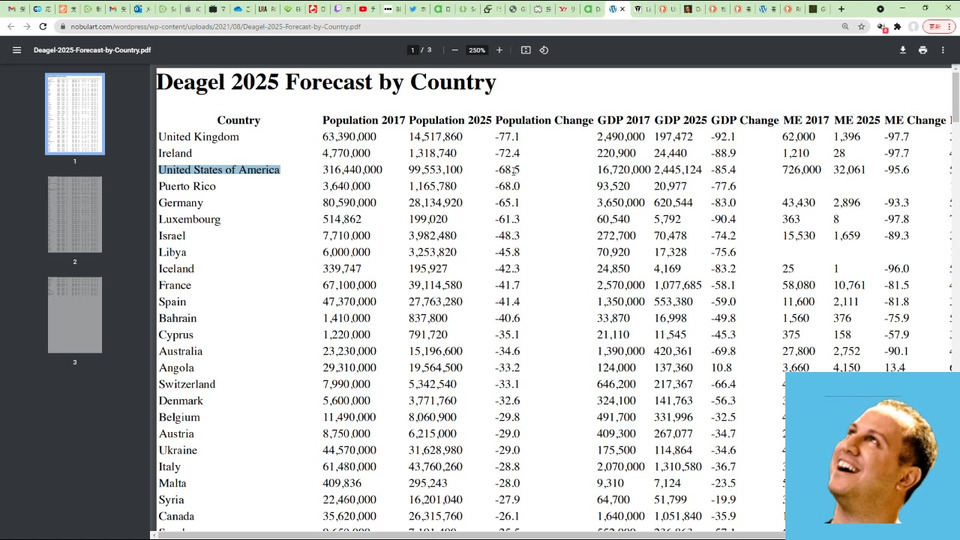
Task: Zoom out the PDF with minus icon
Action: point(455,50)
